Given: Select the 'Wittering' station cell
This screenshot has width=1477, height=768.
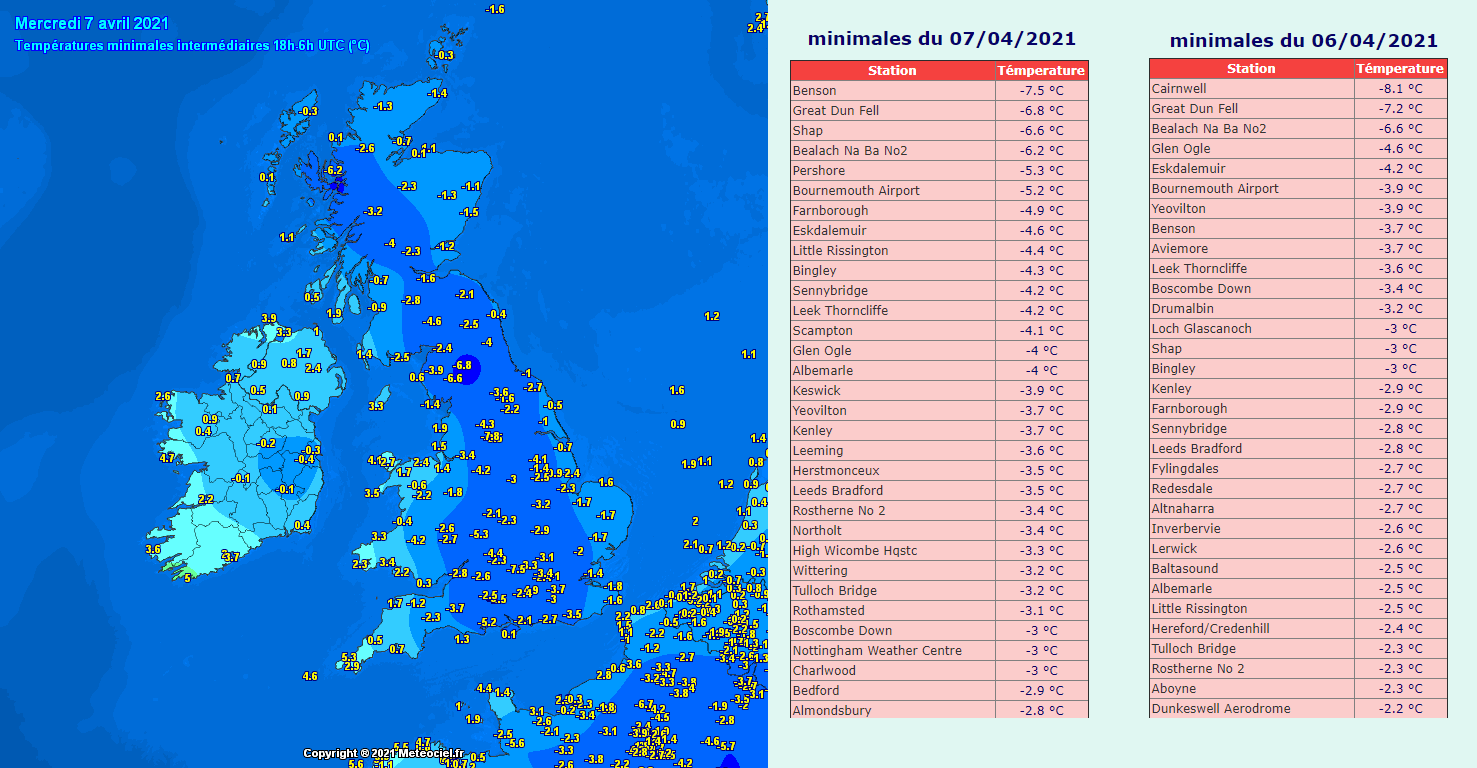Looking at the screenshot, I should pos(892,570).
